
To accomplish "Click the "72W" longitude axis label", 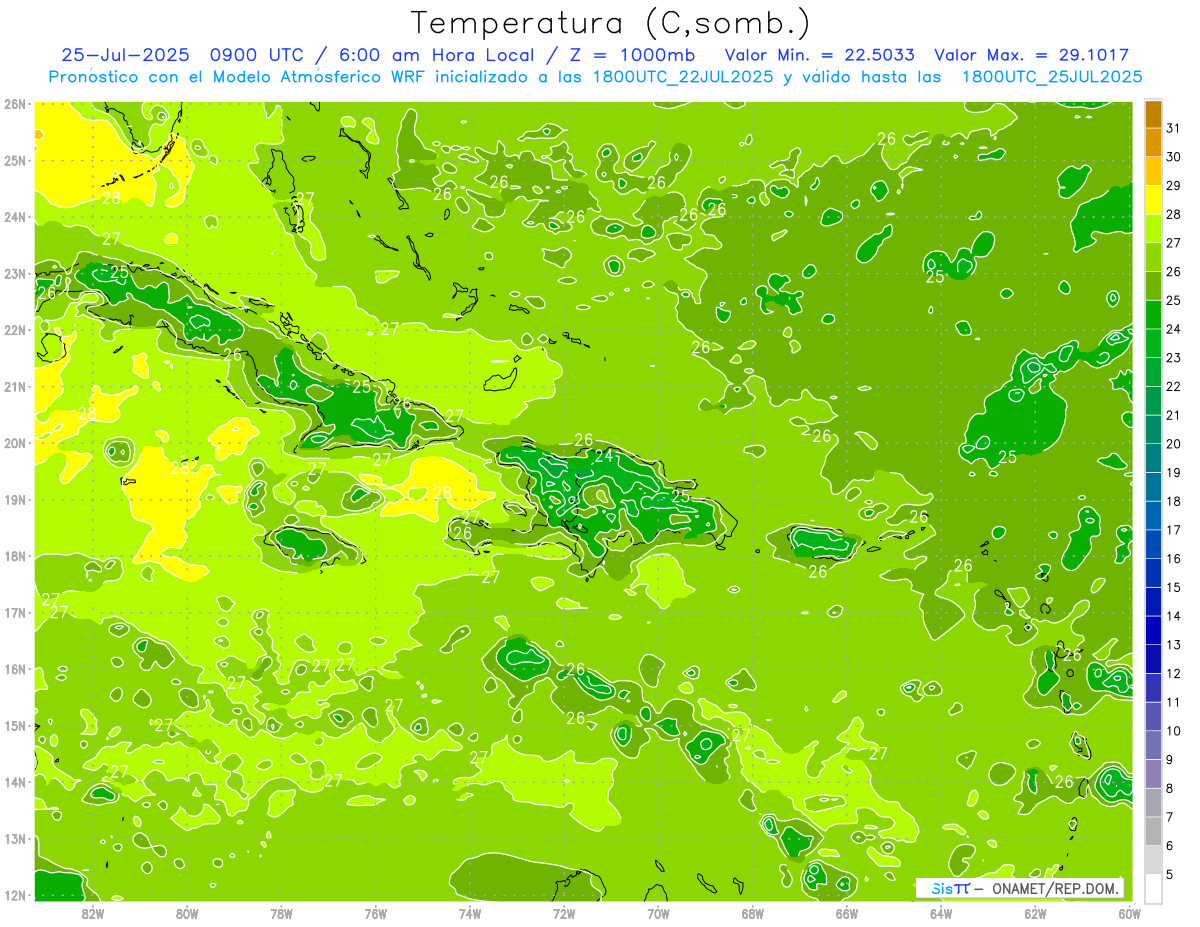I will (564, 913).
